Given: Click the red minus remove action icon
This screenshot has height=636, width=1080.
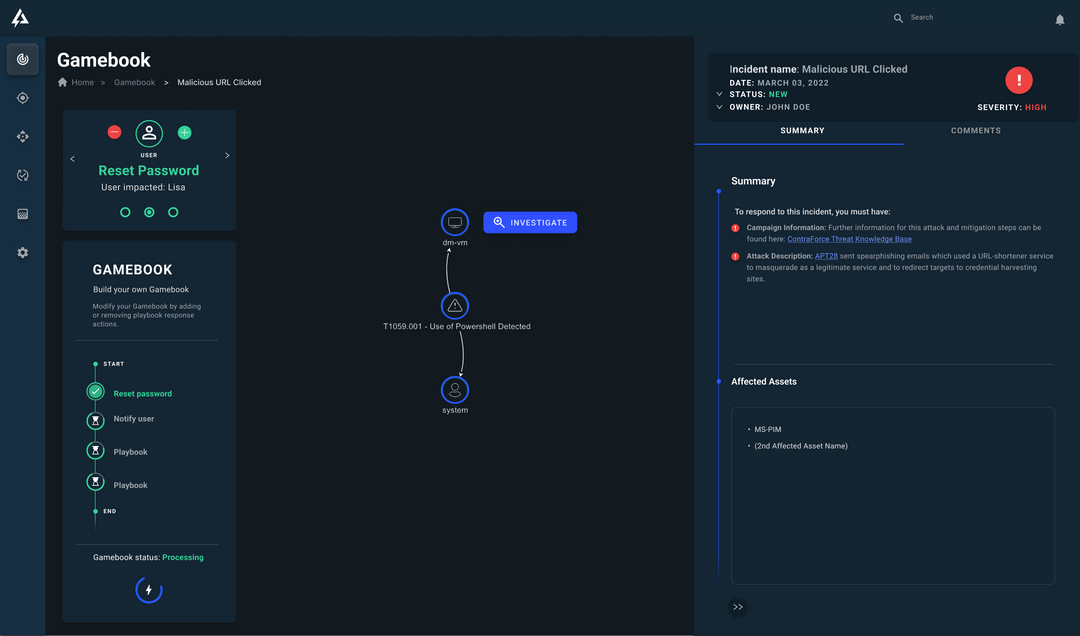Looking at the screenshot, I should pos(114,132).
